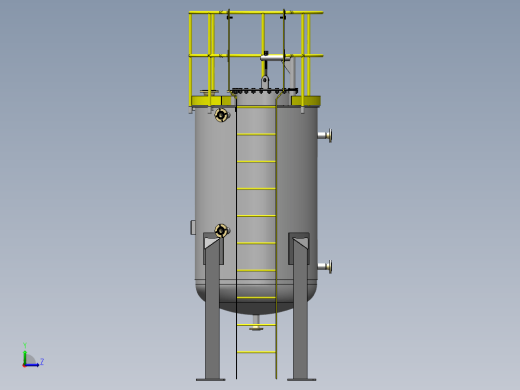Select the upper brass fitting below platform
The width and height of the screenshot is (520, 390).
(222, 115)
